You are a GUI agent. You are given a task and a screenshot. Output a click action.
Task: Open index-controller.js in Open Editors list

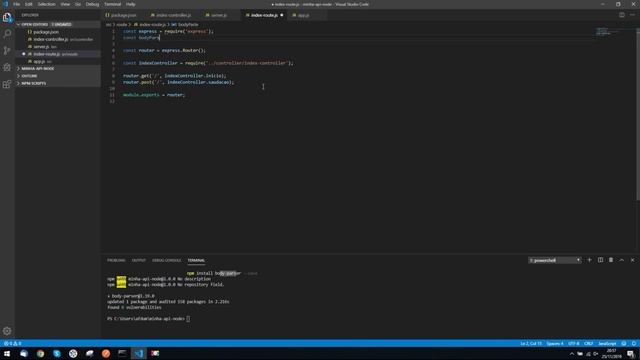coord(58,39)
